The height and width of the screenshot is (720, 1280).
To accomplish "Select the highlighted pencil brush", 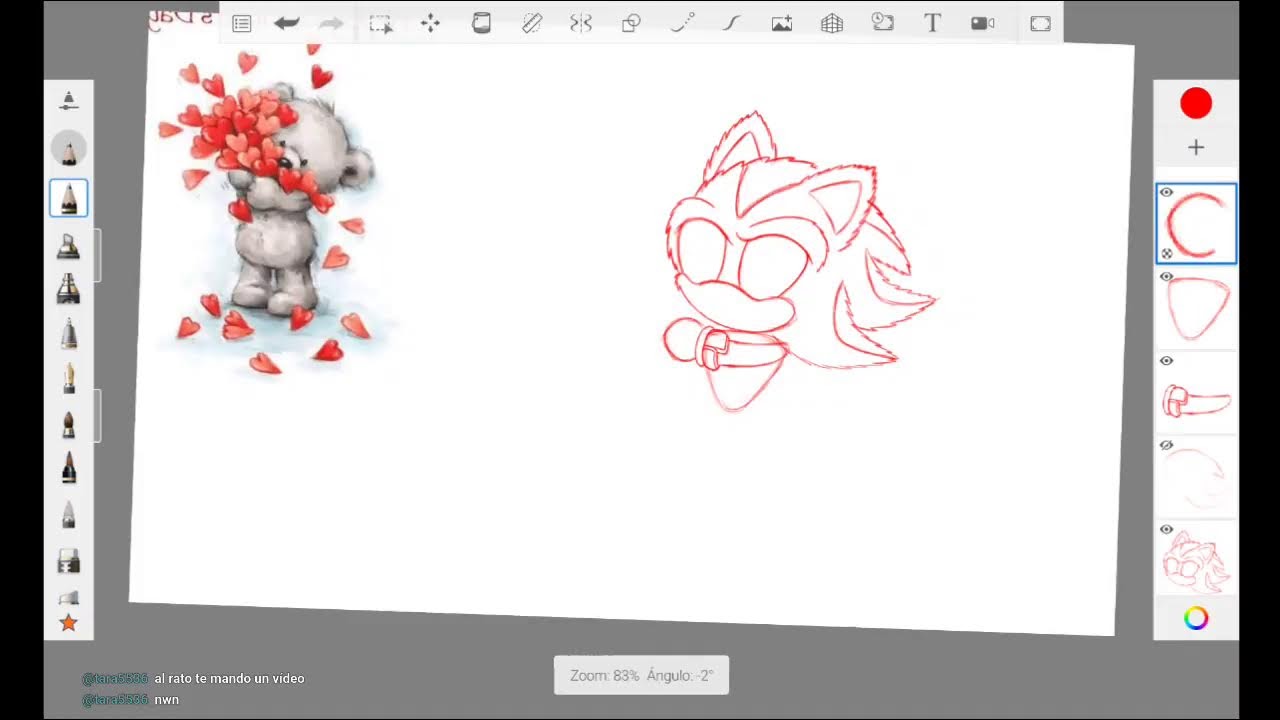I will 69,199.
